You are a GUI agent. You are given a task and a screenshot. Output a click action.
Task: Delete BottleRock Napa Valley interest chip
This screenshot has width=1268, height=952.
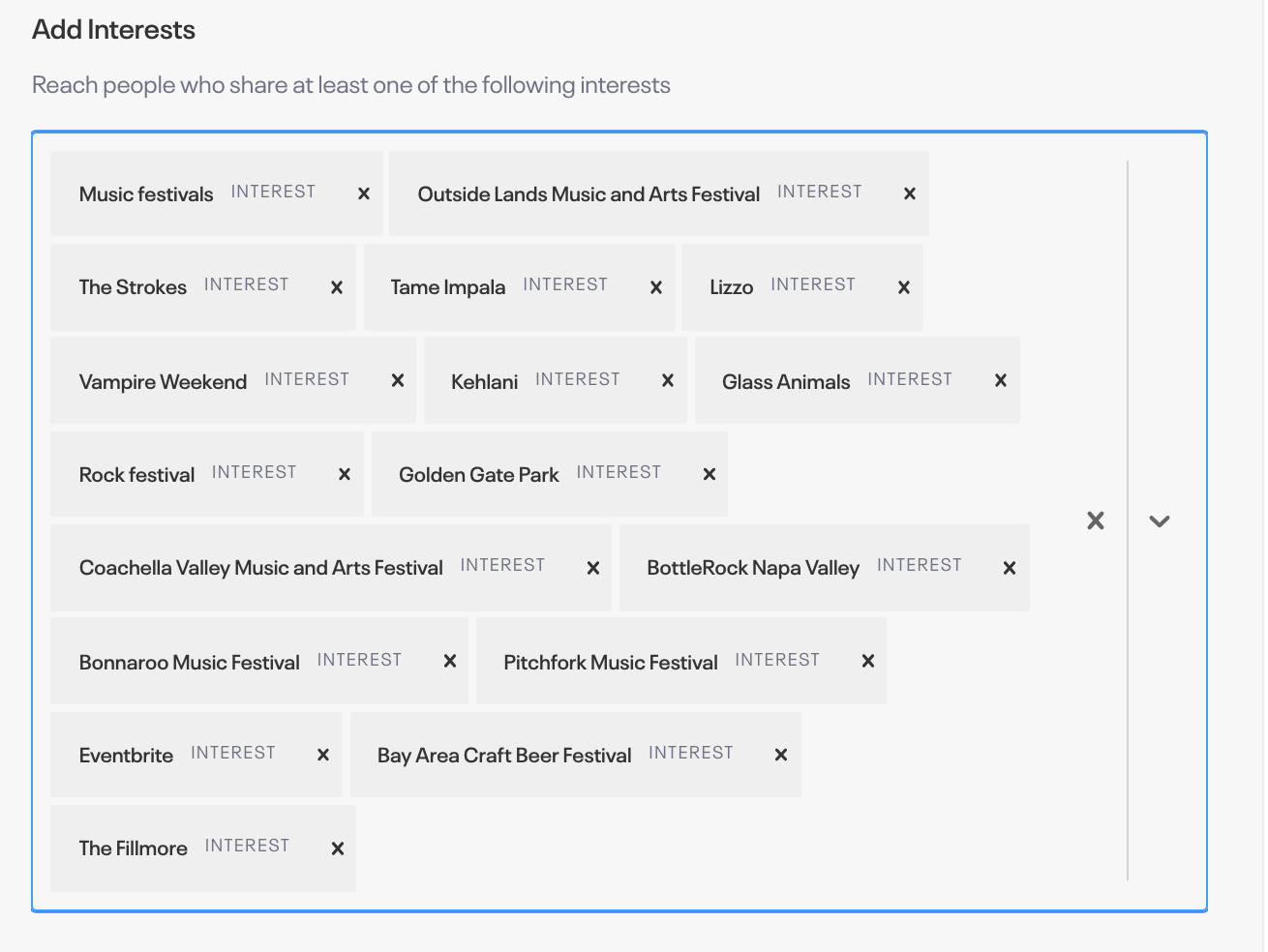[x=1010, y=568]
